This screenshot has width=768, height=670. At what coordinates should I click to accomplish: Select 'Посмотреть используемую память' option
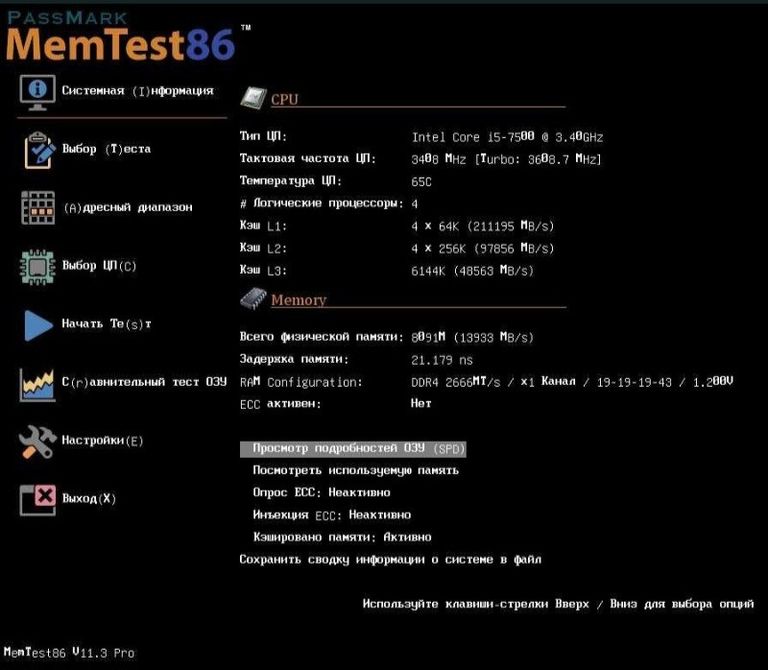tap(355, 470)
